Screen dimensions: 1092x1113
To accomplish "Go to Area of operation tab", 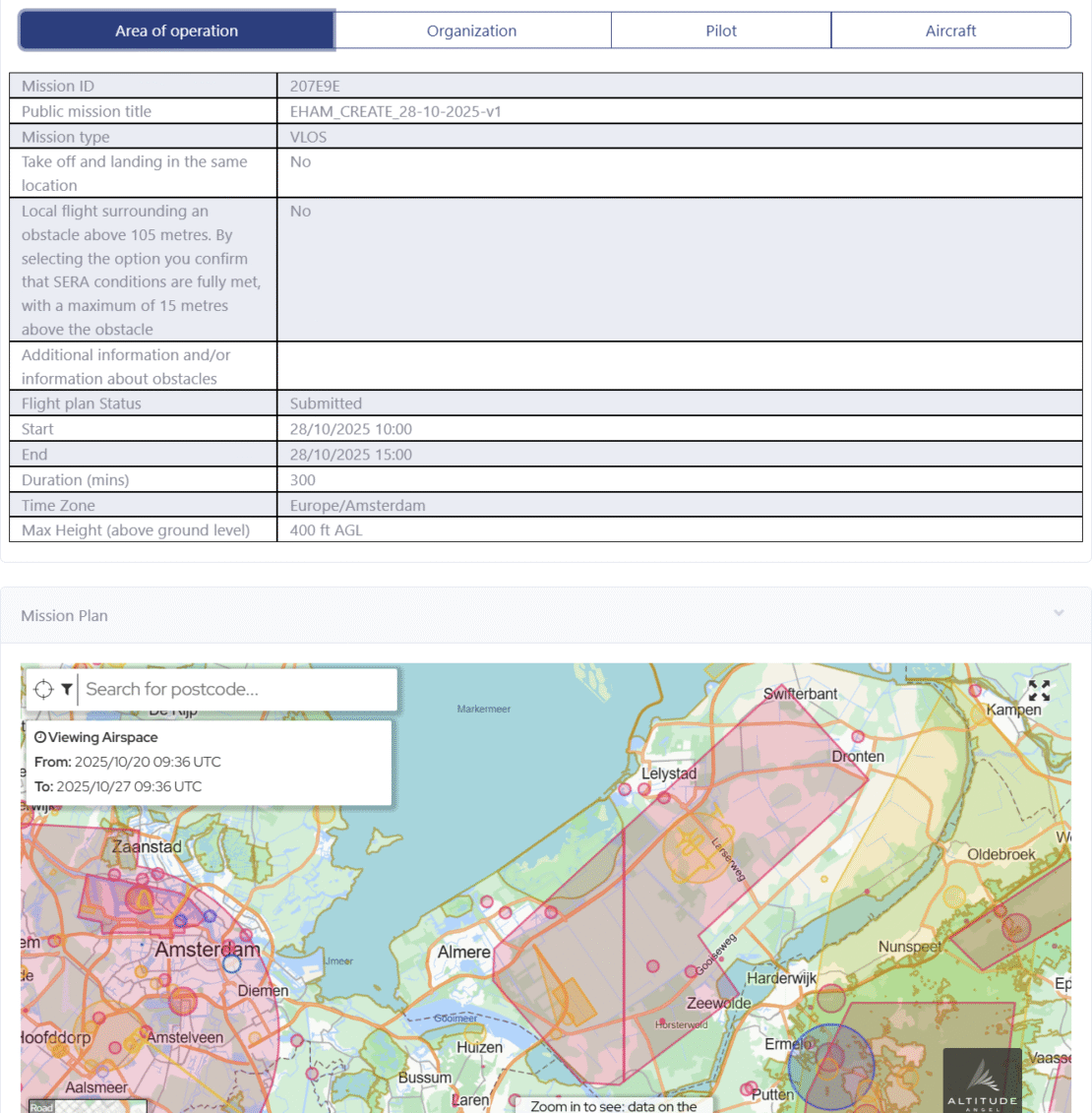I will click(177, 31).
